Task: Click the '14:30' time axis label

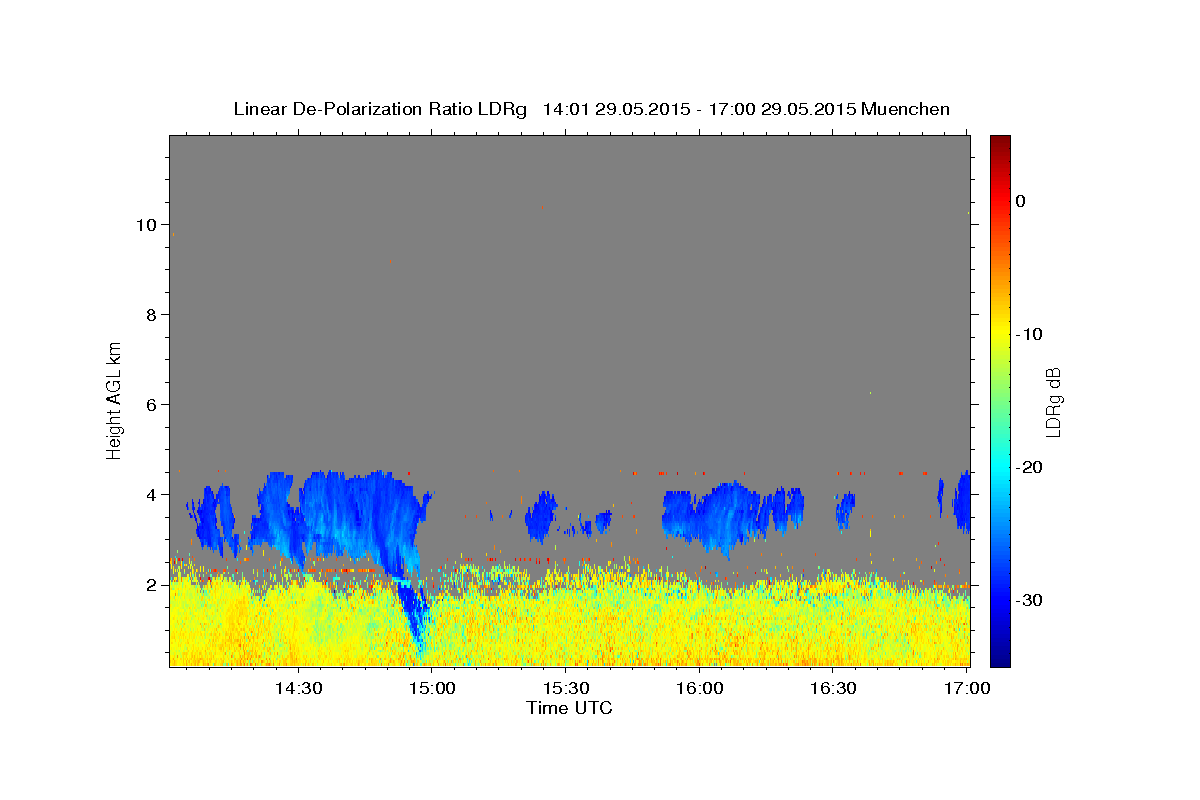Action: pyautogui.click(x=298, y=688)
